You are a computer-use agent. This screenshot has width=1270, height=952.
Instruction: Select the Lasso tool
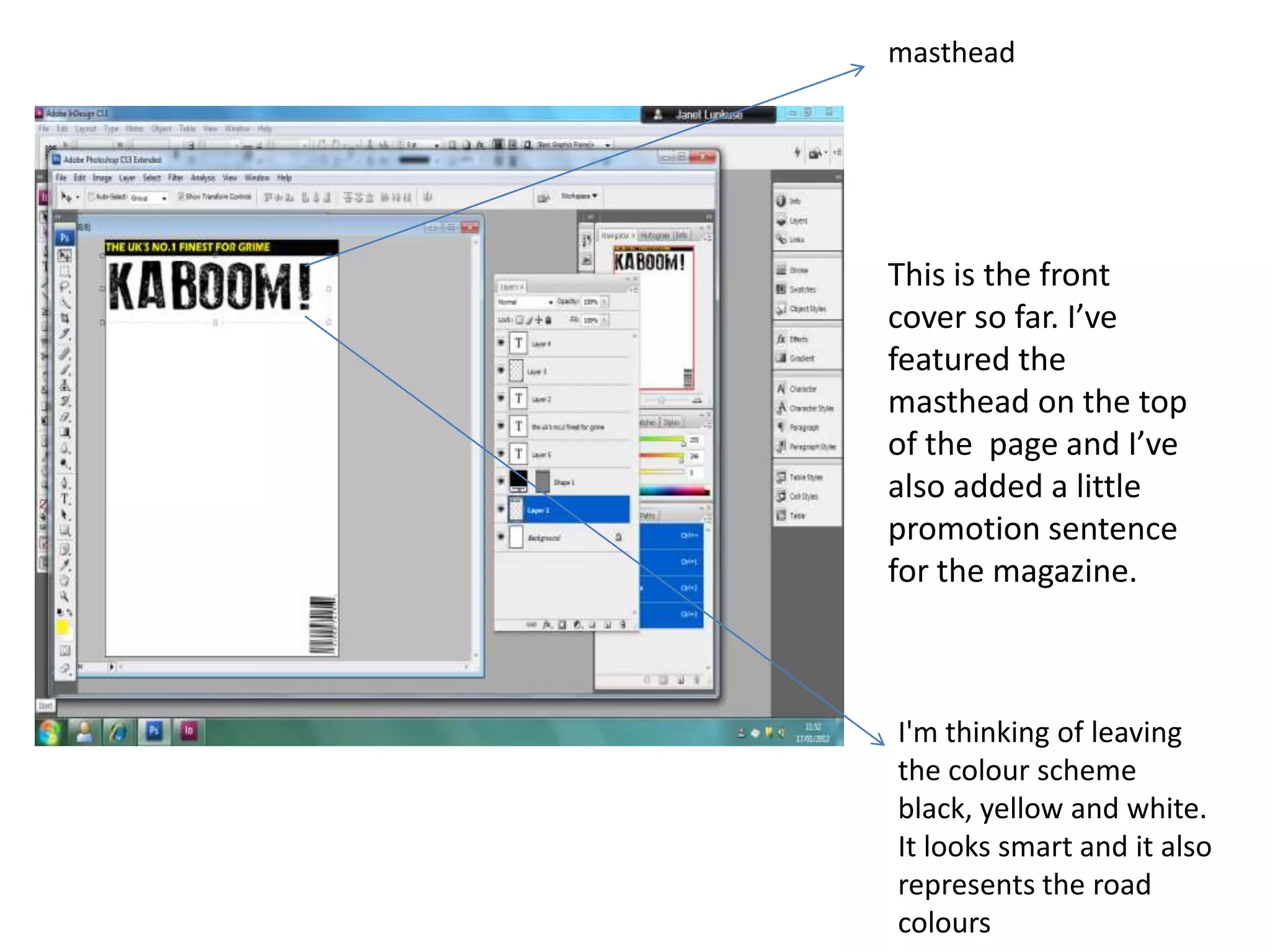64,287
